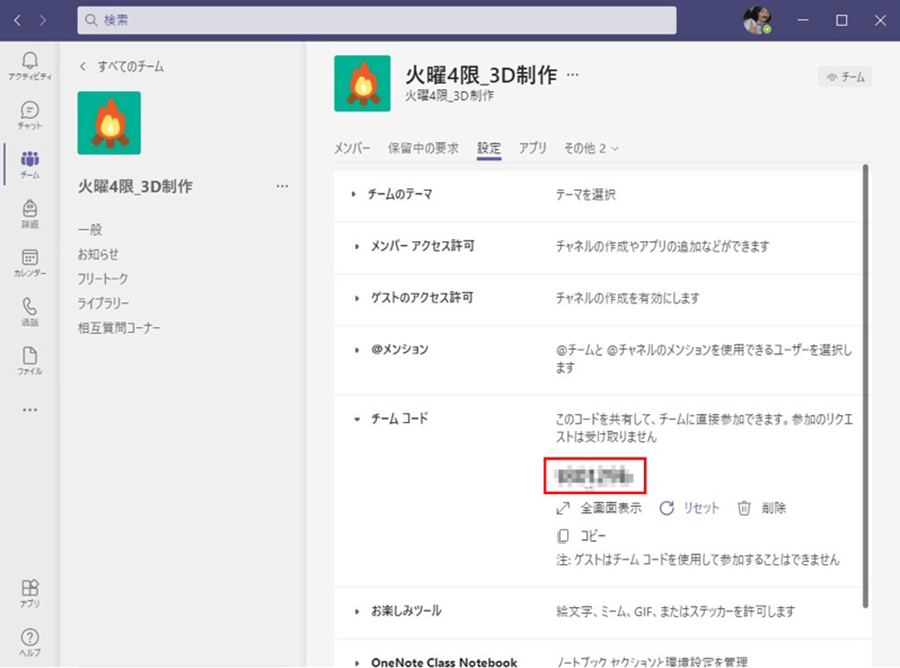The height and width of the screenshot is (668, 900).
Task: Open the ライブラリー channel
Action: (104, 303)
